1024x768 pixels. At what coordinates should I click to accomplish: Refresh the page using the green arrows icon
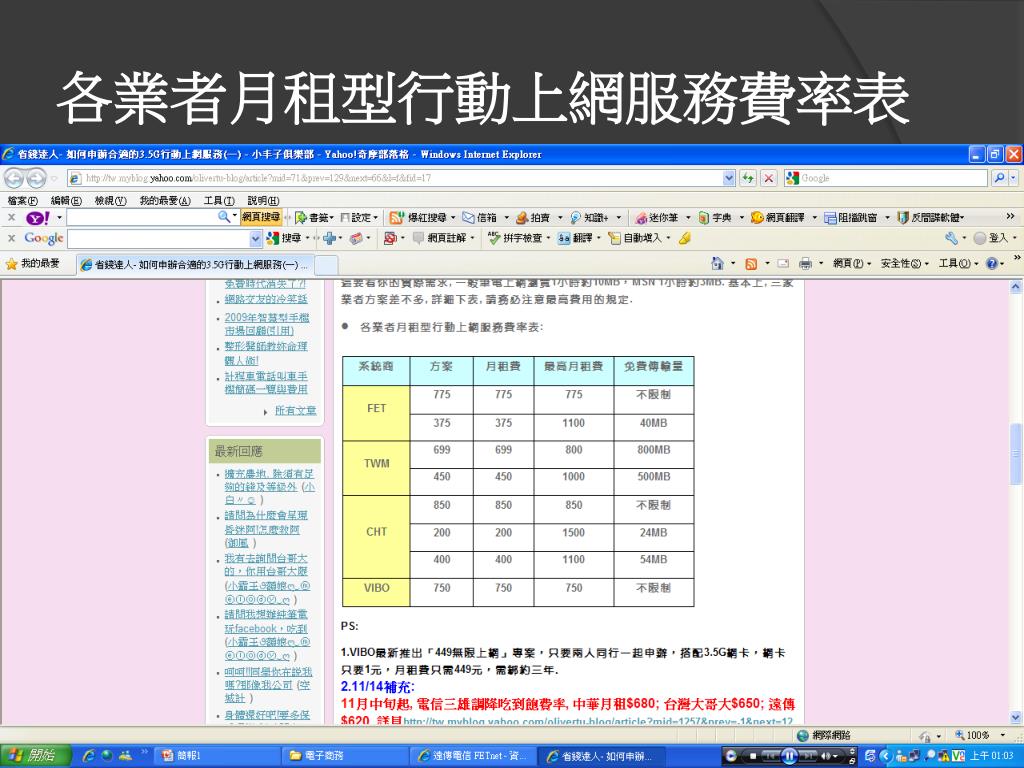click(x=748, y=178)
